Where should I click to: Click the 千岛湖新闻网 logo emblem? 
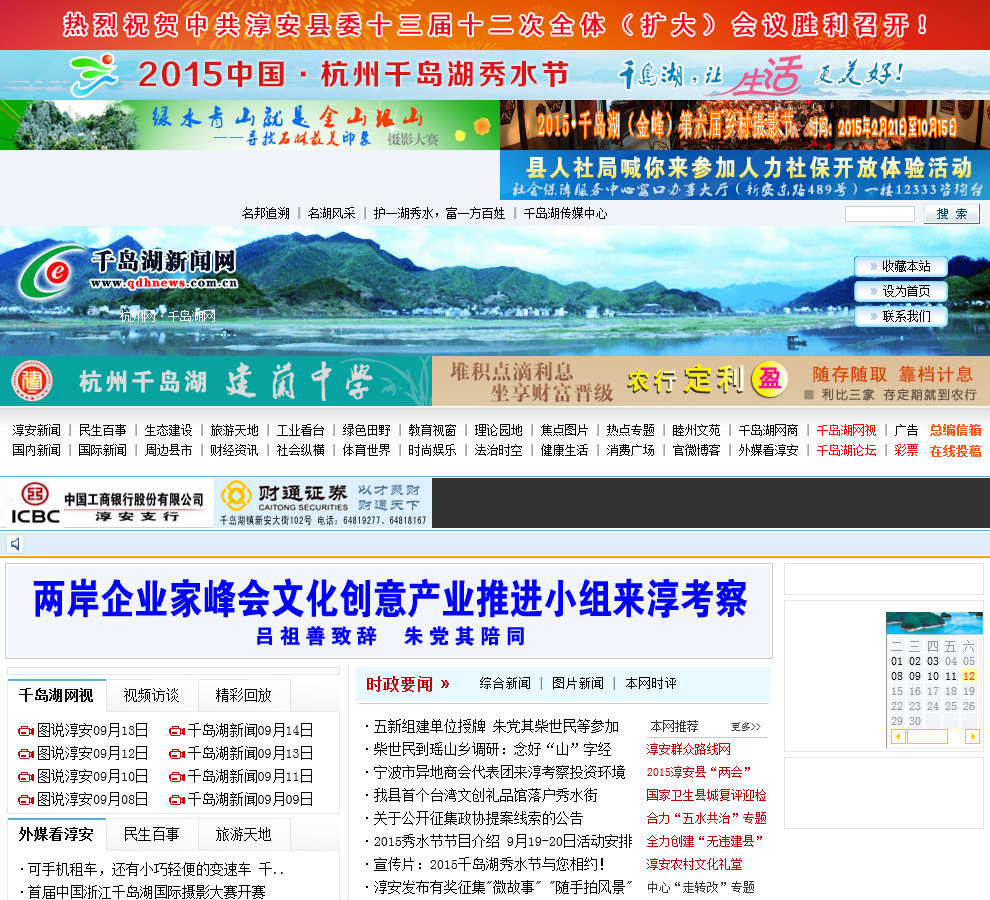(x=52, y=272)
